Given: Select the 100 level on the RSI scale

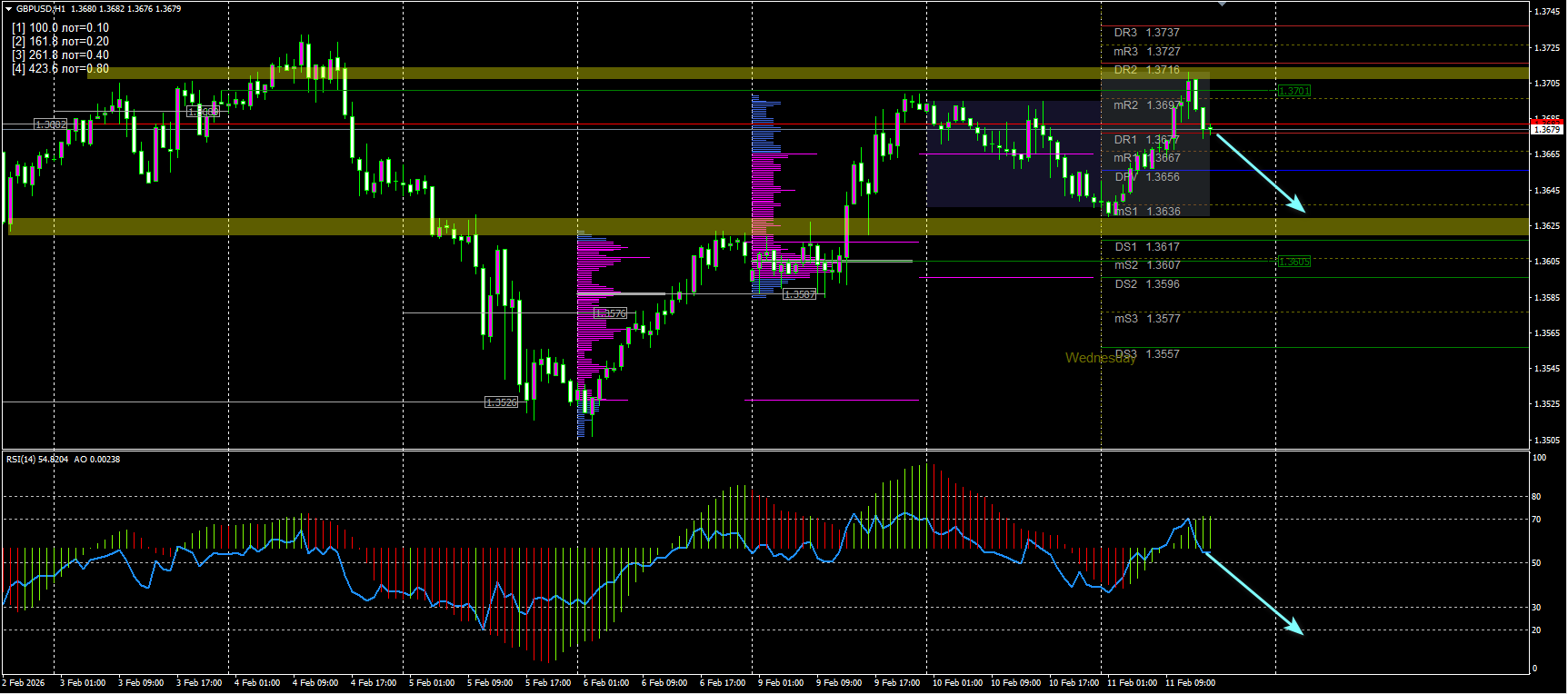Looking at the screenshot, I should pos(1539,458).
